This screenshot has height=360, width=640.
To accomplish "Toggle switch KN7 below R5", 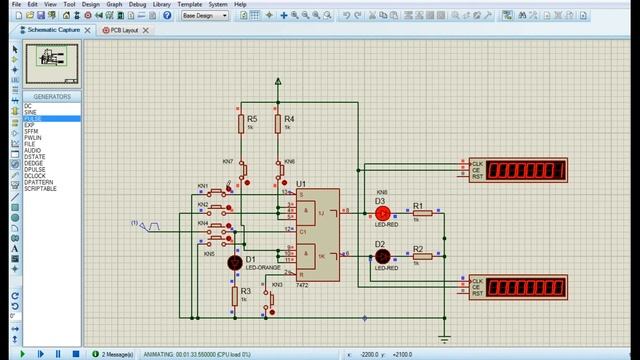I will (244, 171).
